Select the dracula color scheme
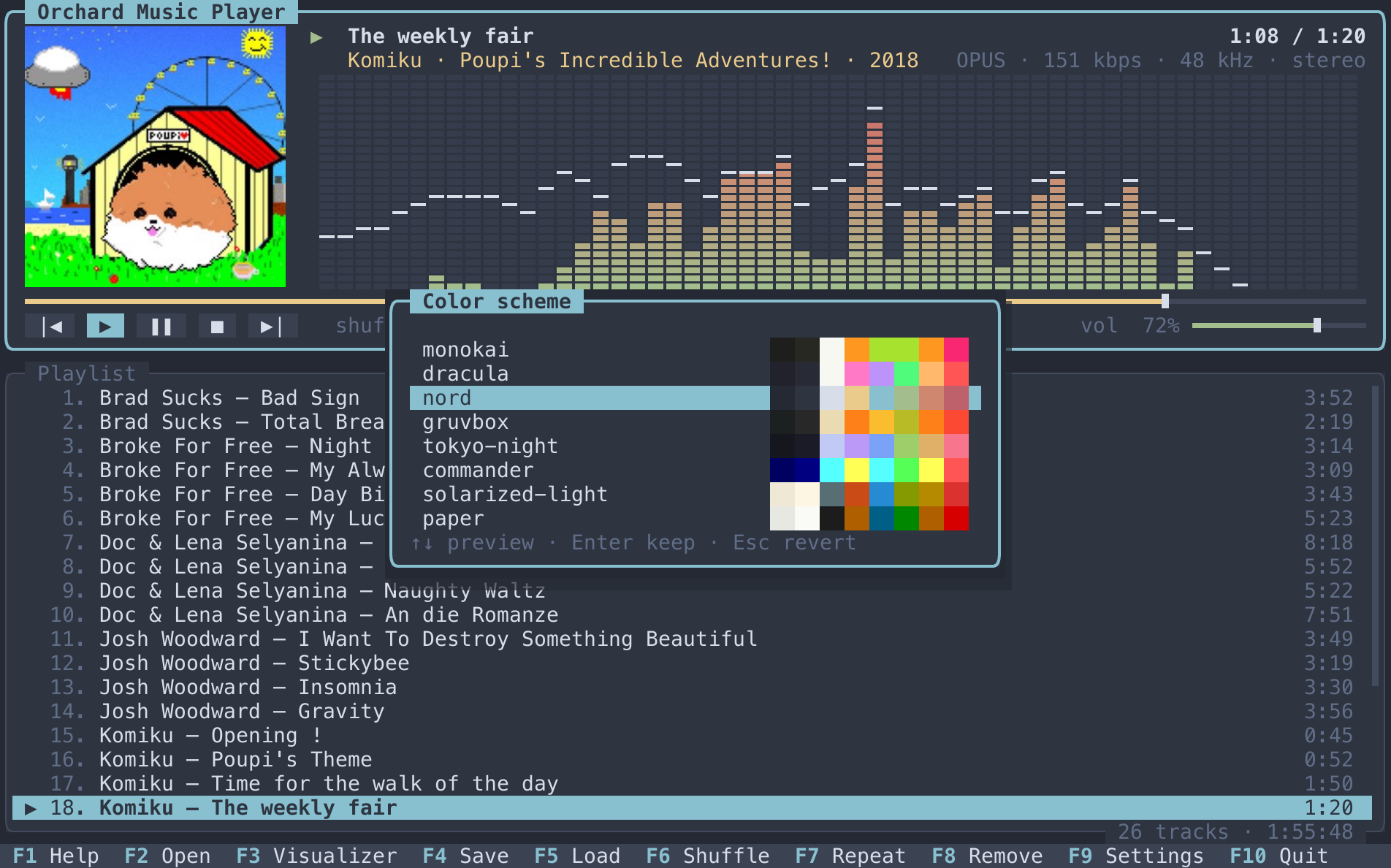 click(x=695, y=373)
